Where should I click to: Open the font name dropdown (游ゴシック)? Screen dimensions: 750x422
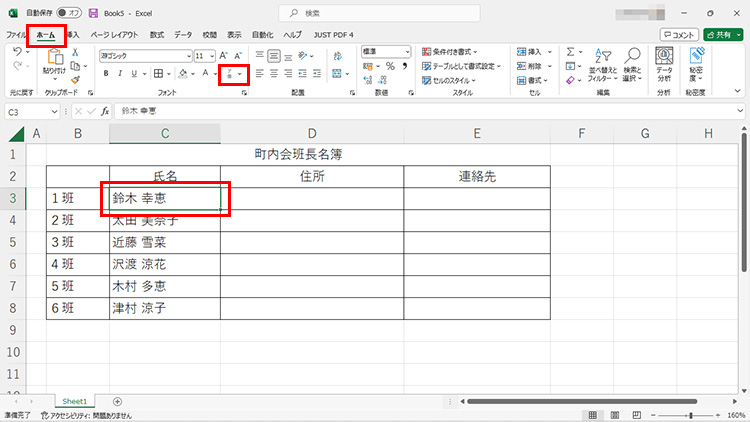coord(144,55)
